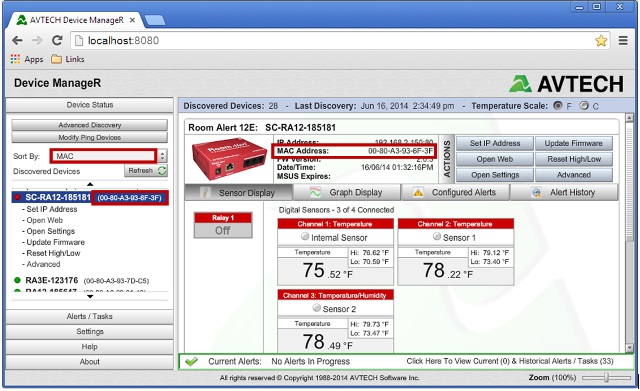Expand the Settings section
Image resolution: width=640 pixels, height=391 pixels.
tap(90, 331)
